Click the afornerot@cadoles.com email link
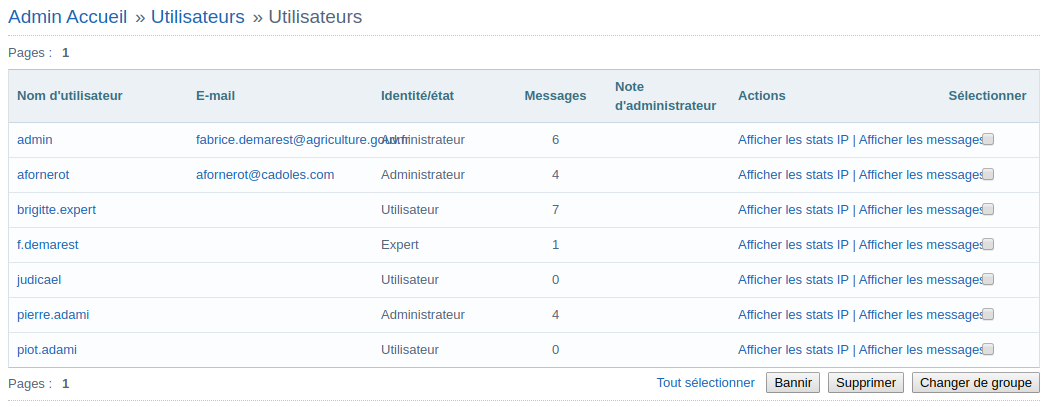The width and height of the screenshot is (1051, 407). (265, 175)
